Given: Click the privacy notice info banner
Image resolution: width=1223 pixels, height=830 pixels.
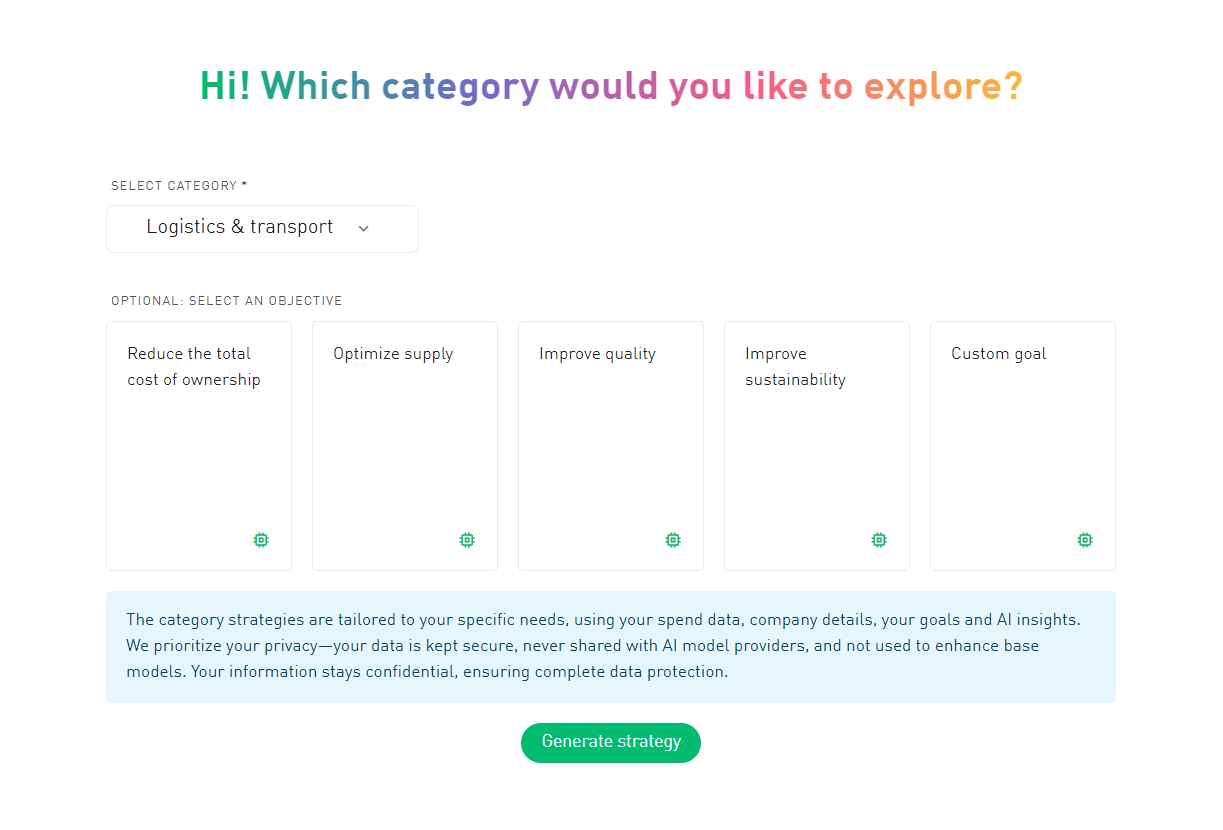Looking at the screenshot, I should click(x=611, y=646).
